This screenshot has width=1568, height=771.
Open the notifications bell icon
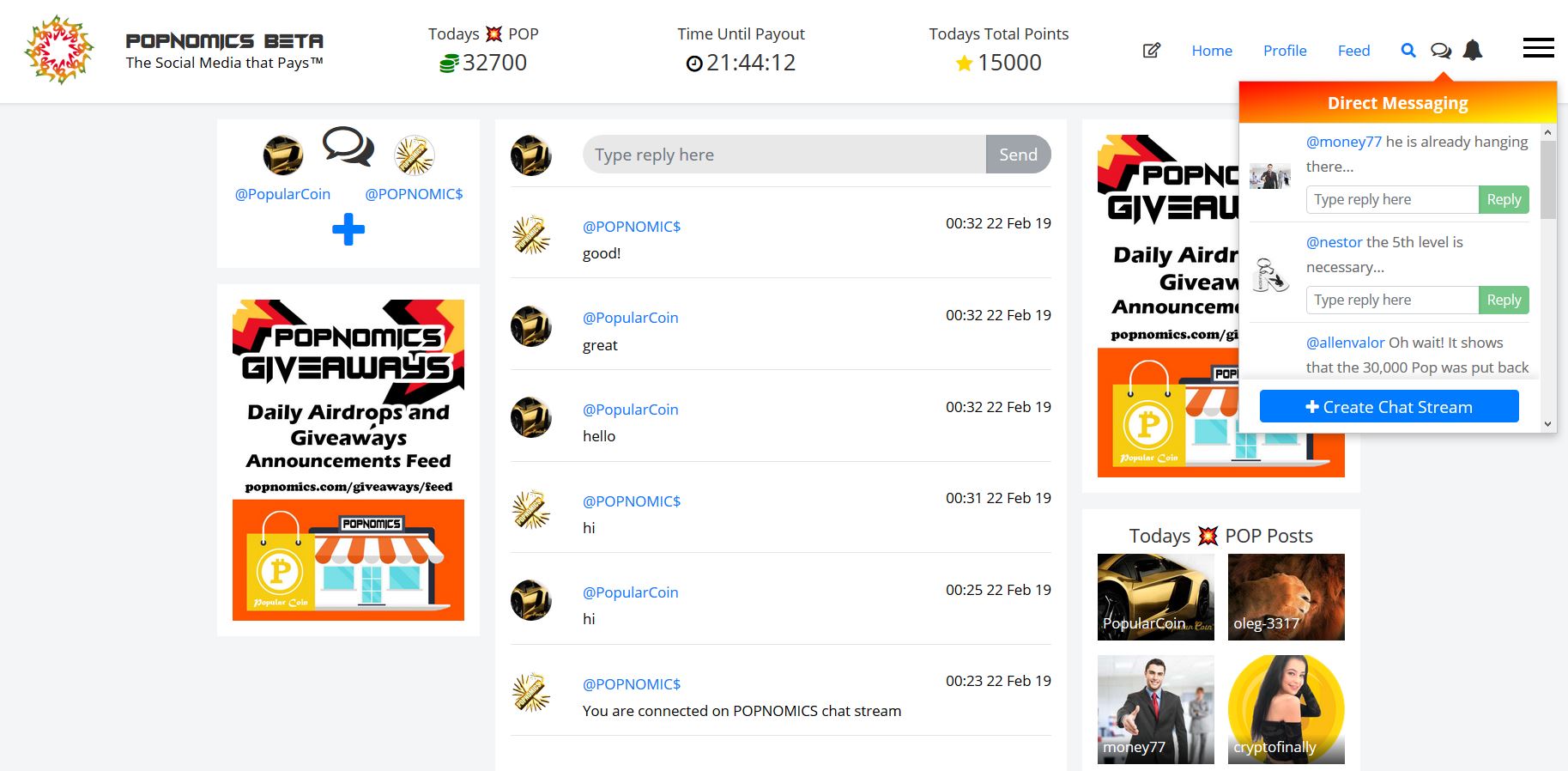(1473, 51)
